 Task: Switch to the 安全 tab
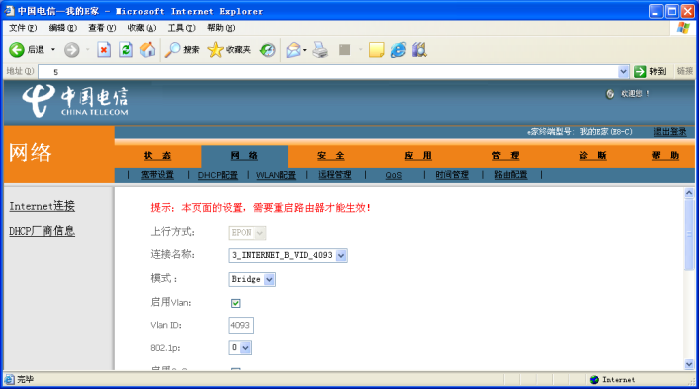tap(331, 156)
